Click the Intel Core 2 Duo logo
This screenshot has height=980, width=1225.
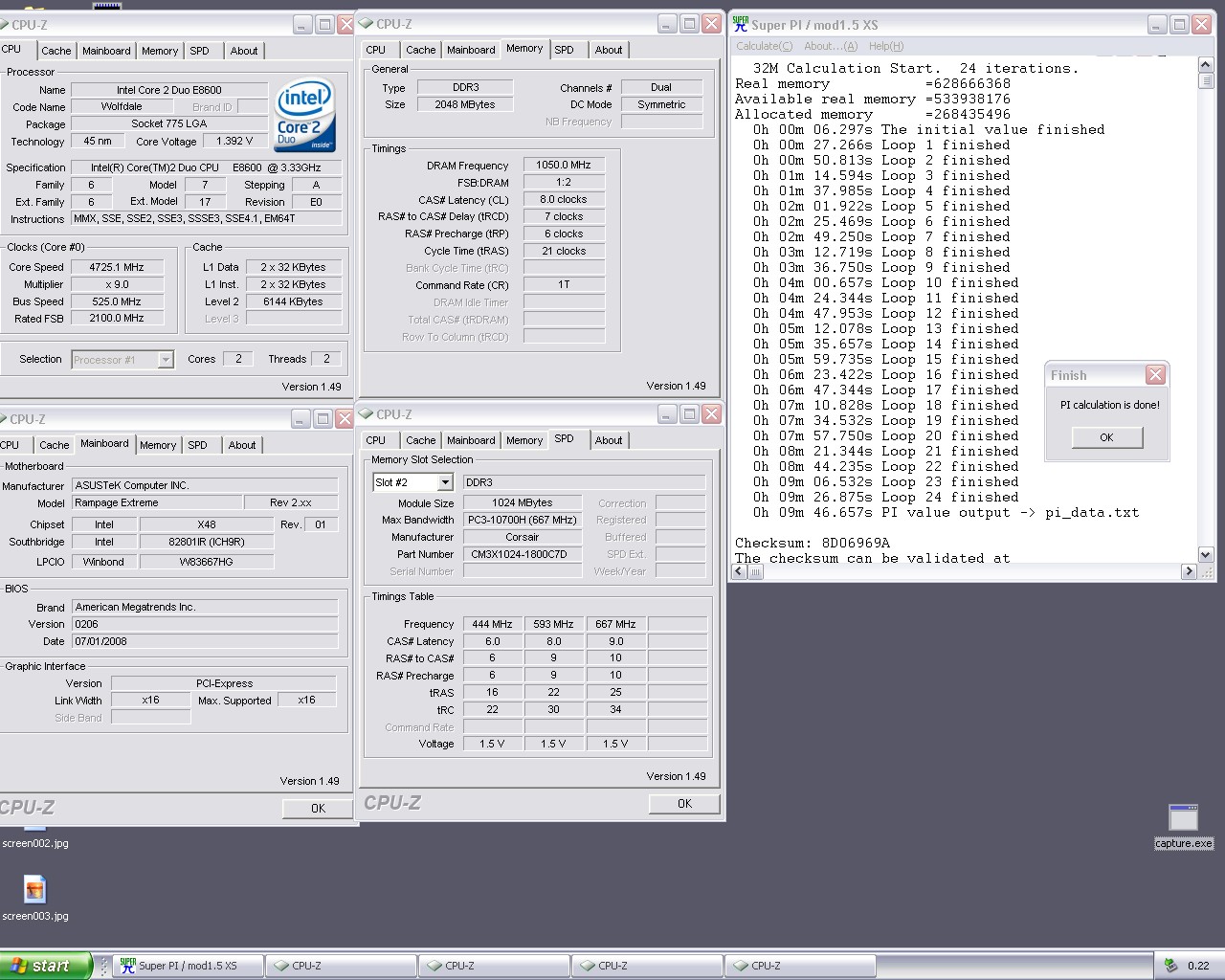(305, 115)
